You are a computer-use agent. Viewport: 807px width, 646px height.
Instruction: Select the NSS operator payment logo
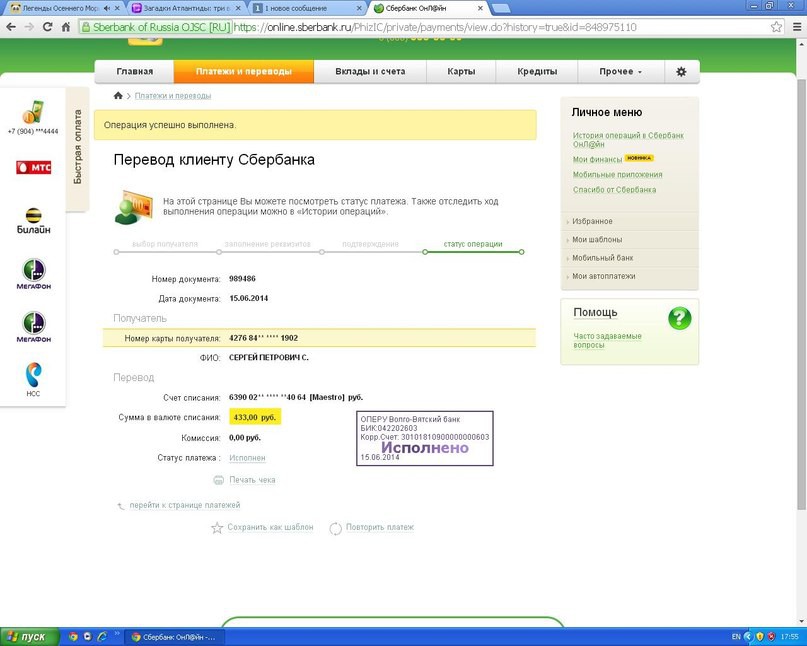coord(33,379)
